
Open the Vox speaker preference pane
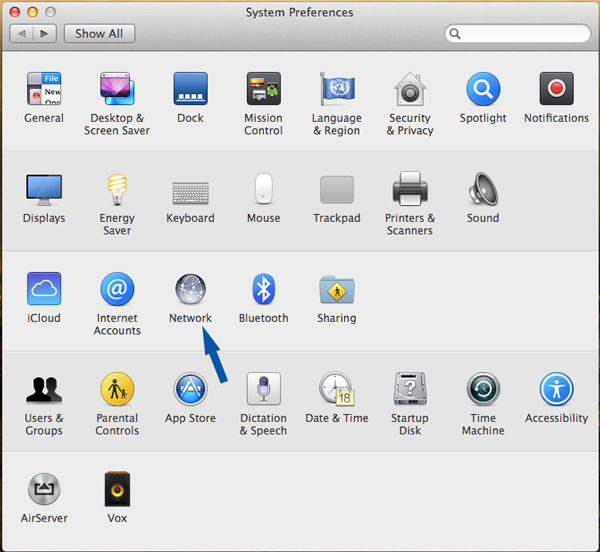click(117, 489)
